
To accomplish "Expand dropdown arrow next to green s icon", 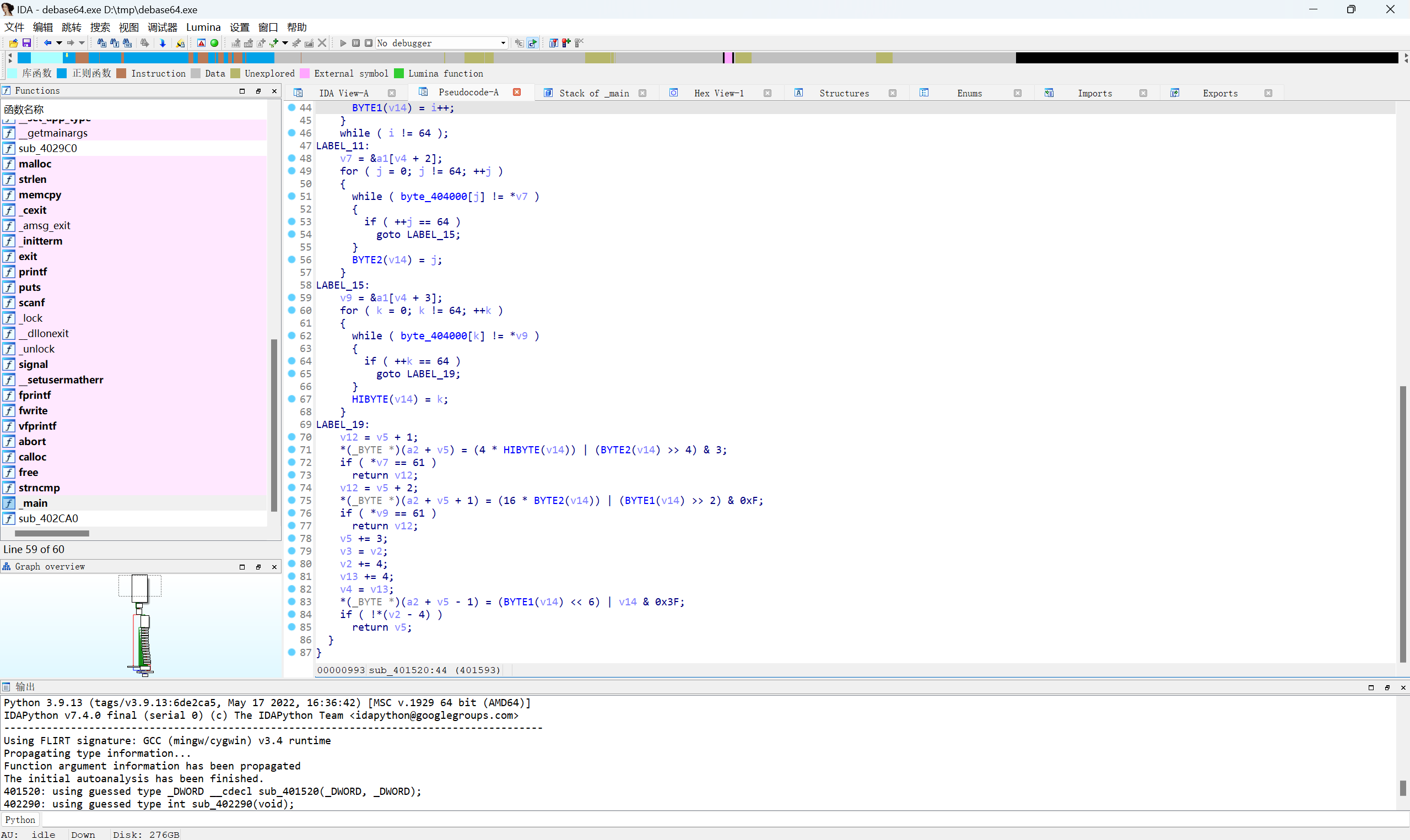I will pyautogui.click(x=285, y=43).
